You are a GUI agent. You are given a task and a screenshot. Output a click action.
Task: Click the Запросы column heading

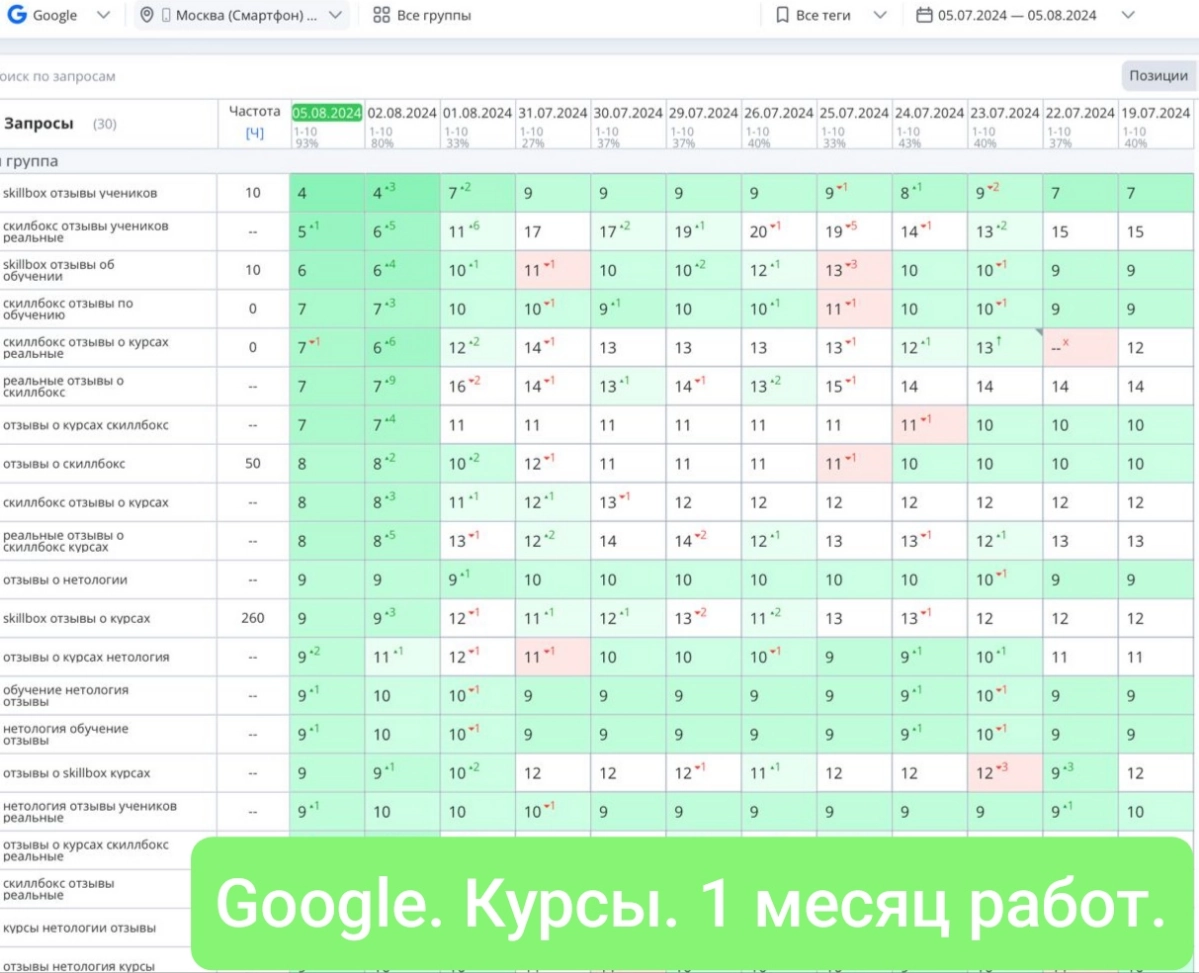pyautogui.click(x=38, y=123)
